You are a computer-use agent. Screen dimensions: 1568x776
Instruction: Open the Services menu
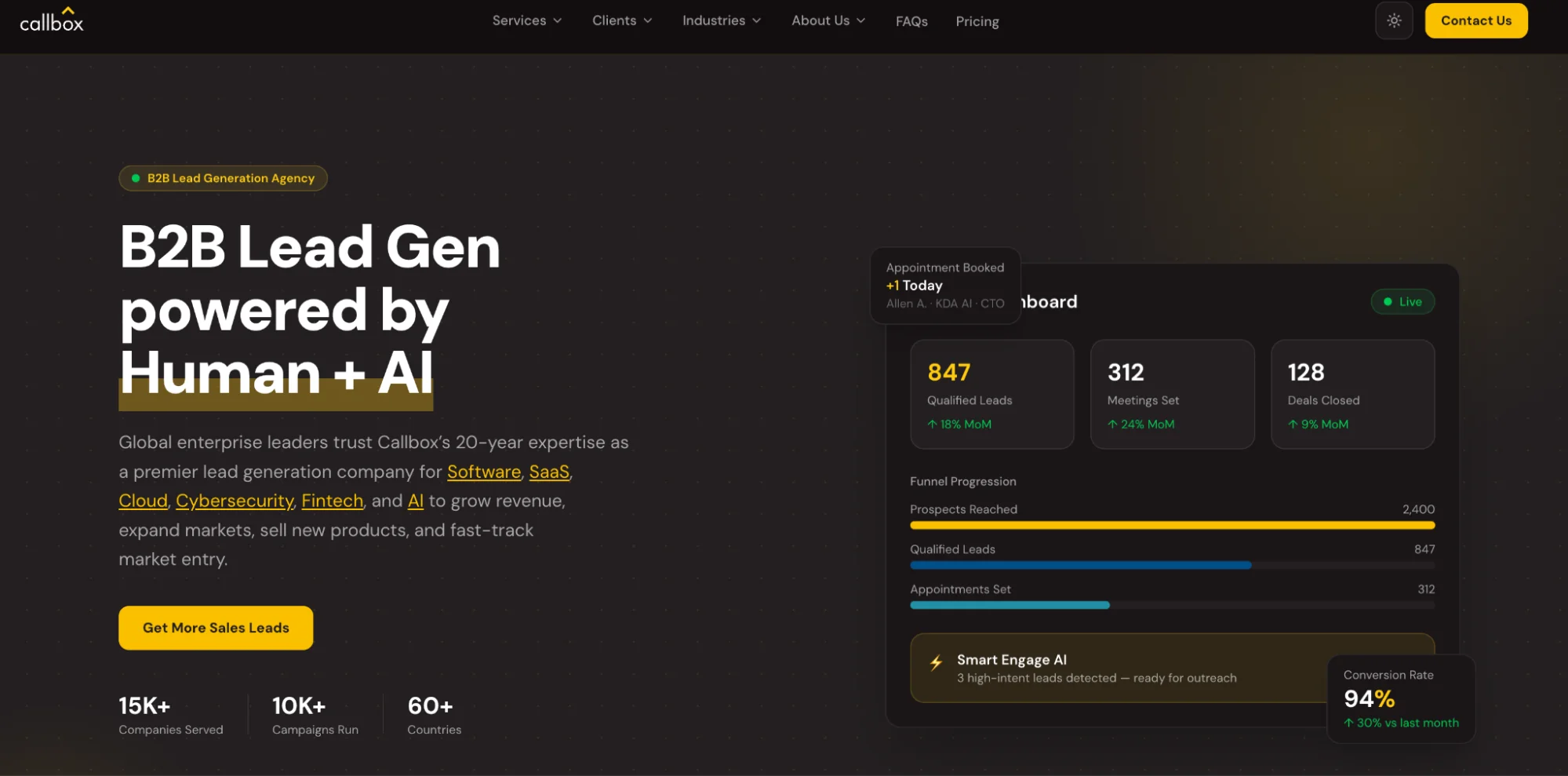[527, 20]
